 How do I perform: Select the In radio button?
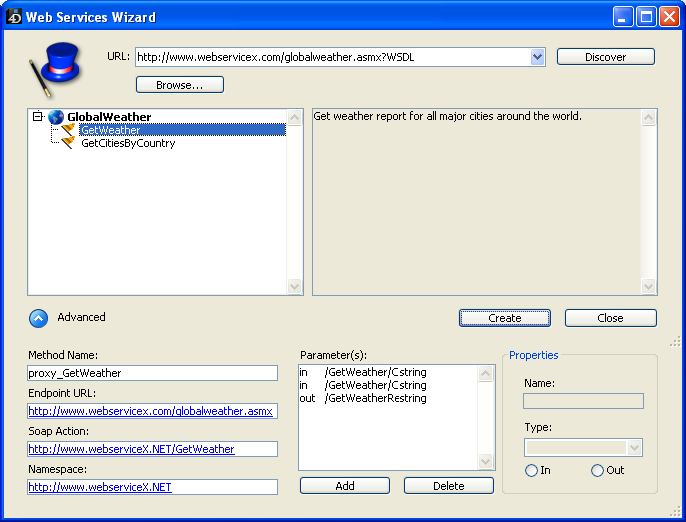point(532,470)
